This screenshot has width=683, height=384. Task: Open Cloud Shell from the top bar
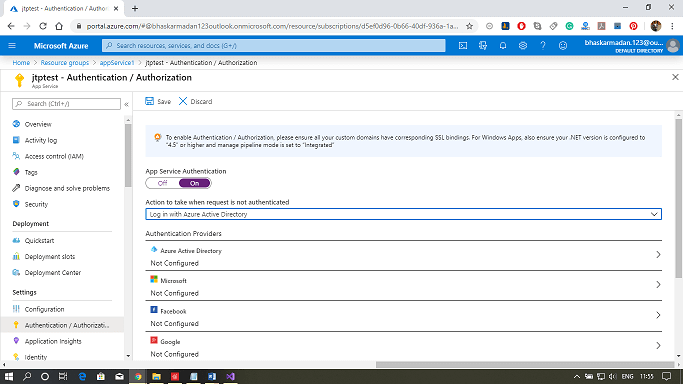(x=463, y=46)
